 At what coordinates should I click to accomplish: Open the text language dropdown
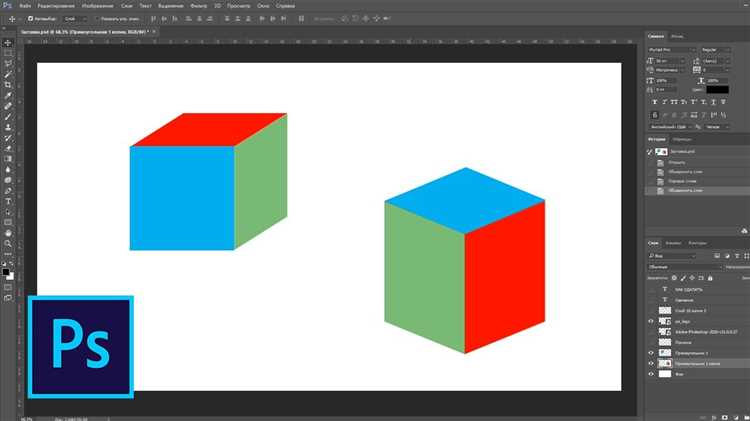click(x=670, y=127)
